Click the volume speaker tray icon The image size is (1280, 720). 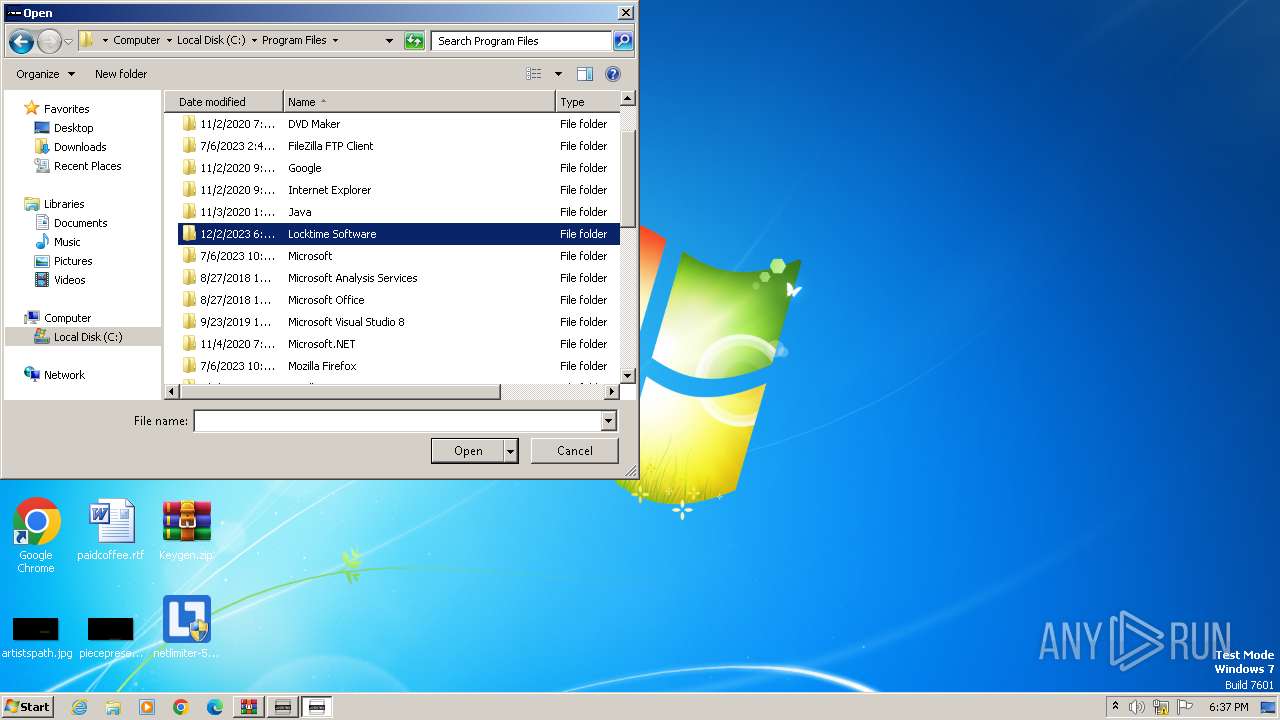[x=1137, y=707]
